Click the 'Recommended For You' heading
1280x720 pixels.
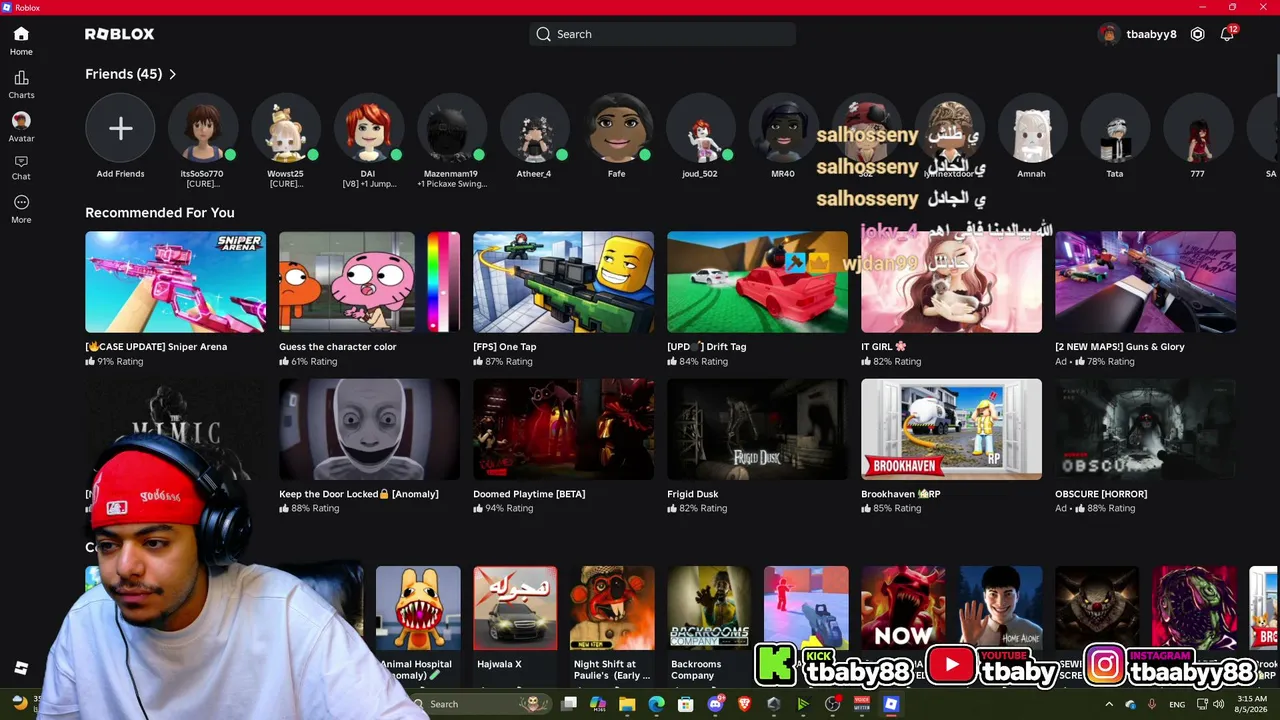coord(160,212)
